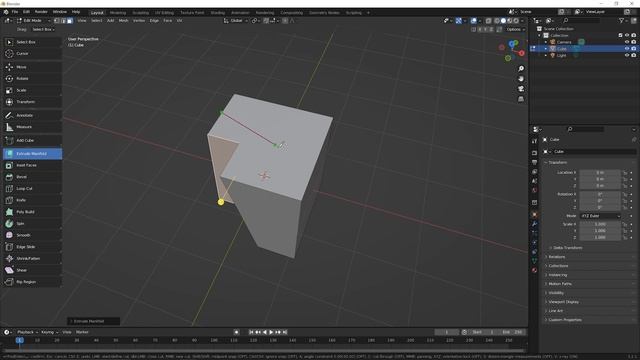Play the animation forward

[271, 332]
